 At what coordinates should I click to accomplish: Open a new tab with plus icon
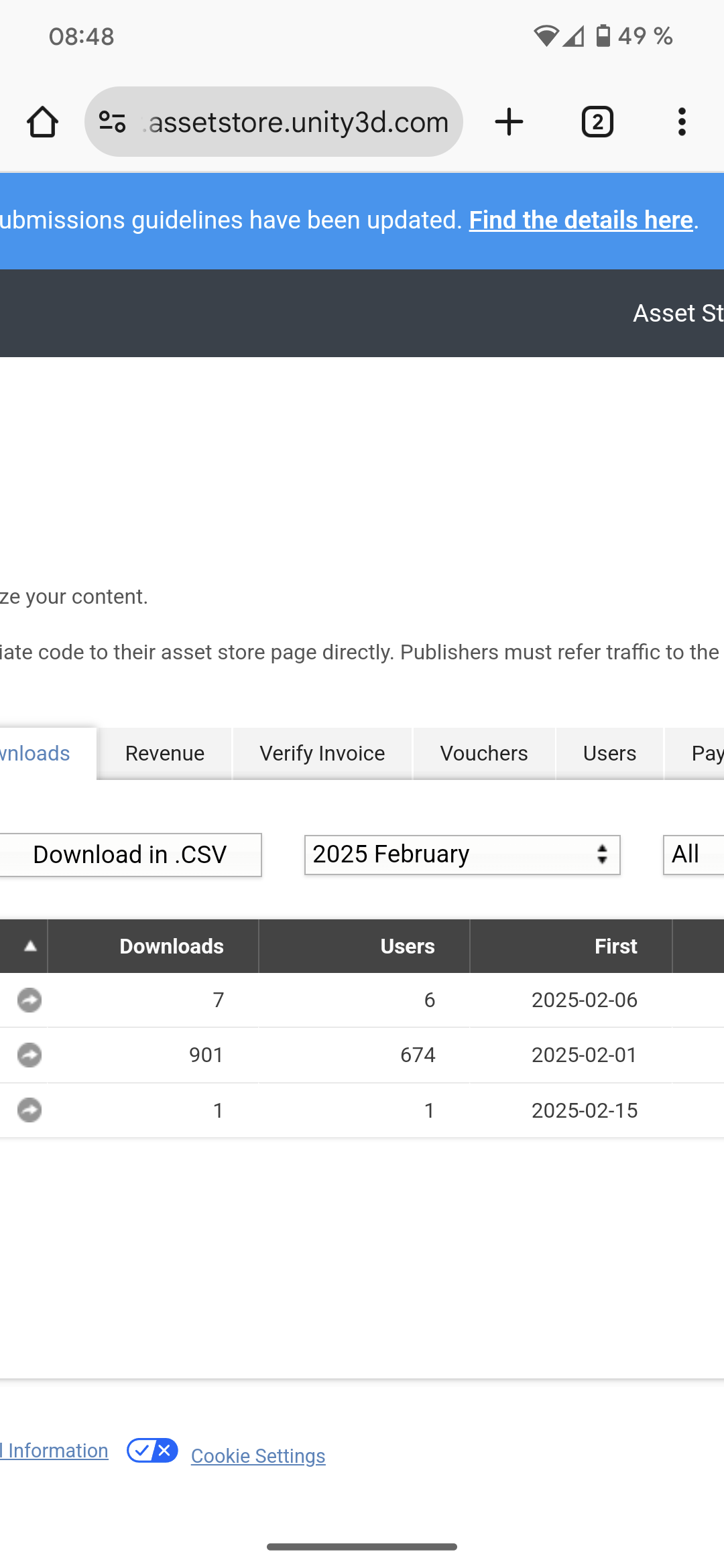(x=509, y=122)
